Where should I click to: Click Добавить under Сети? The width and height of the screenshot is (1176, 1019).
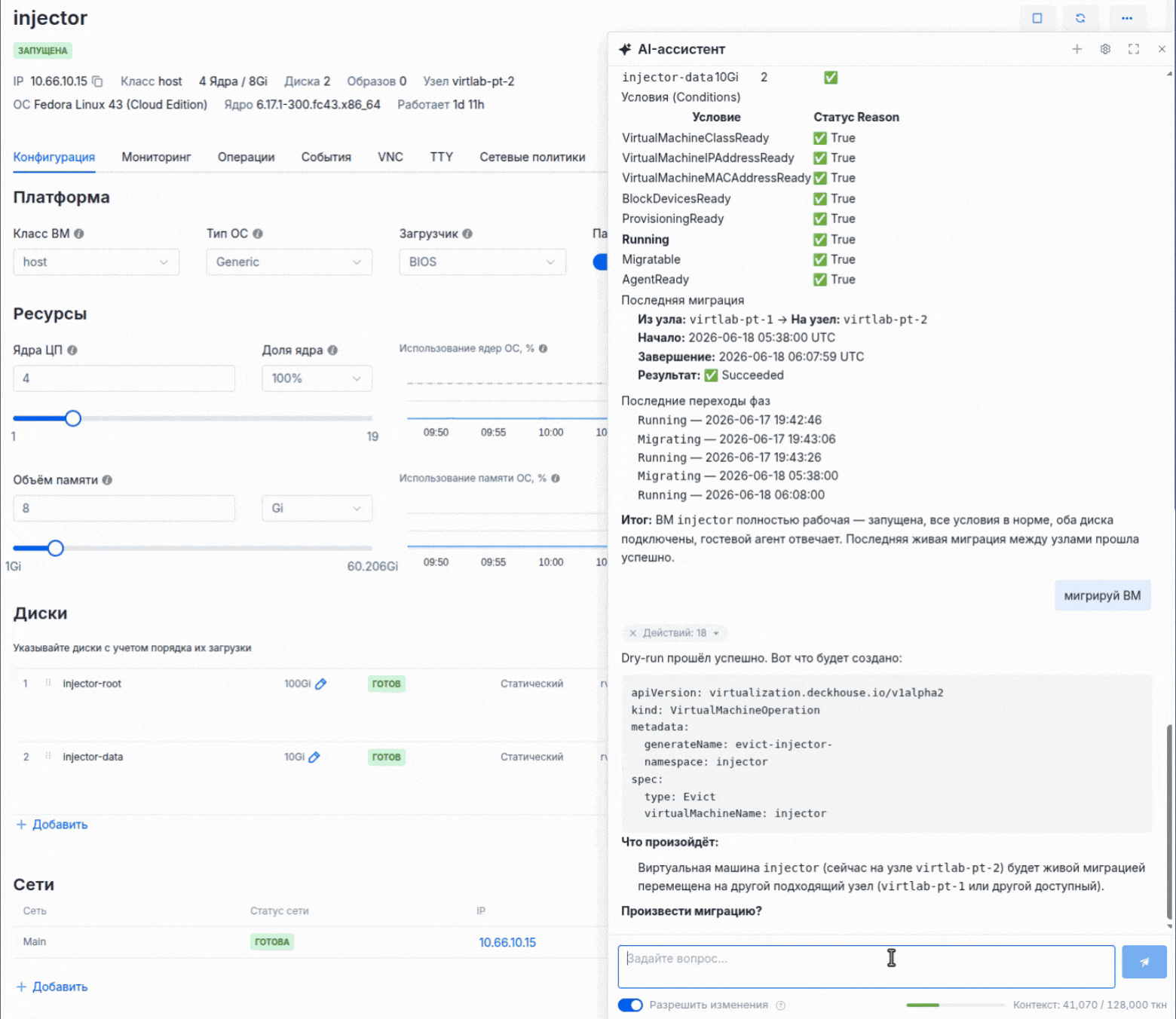(x=52, y=987)
